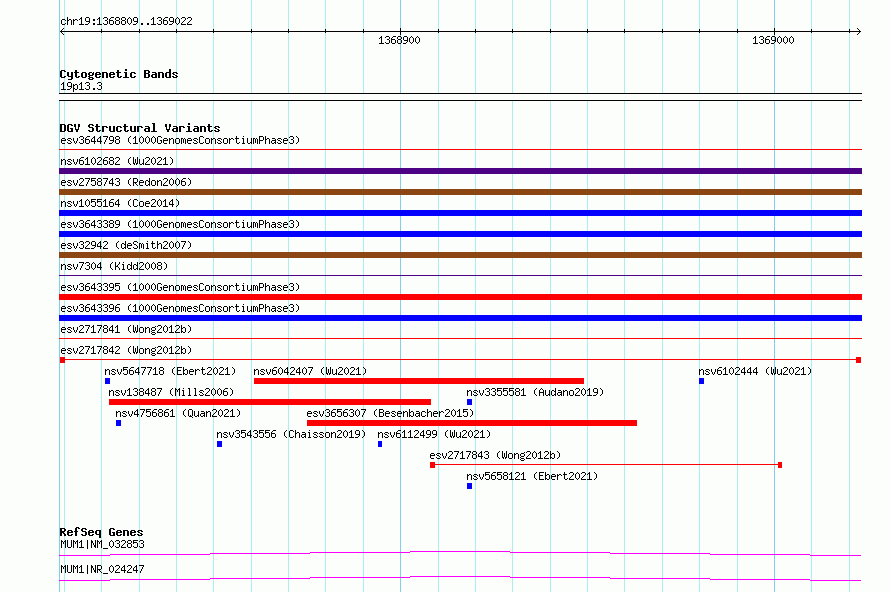Select the esv2717843 (Wong2012b) red line
Screen dimensions: 890x592
click(606, 465)
